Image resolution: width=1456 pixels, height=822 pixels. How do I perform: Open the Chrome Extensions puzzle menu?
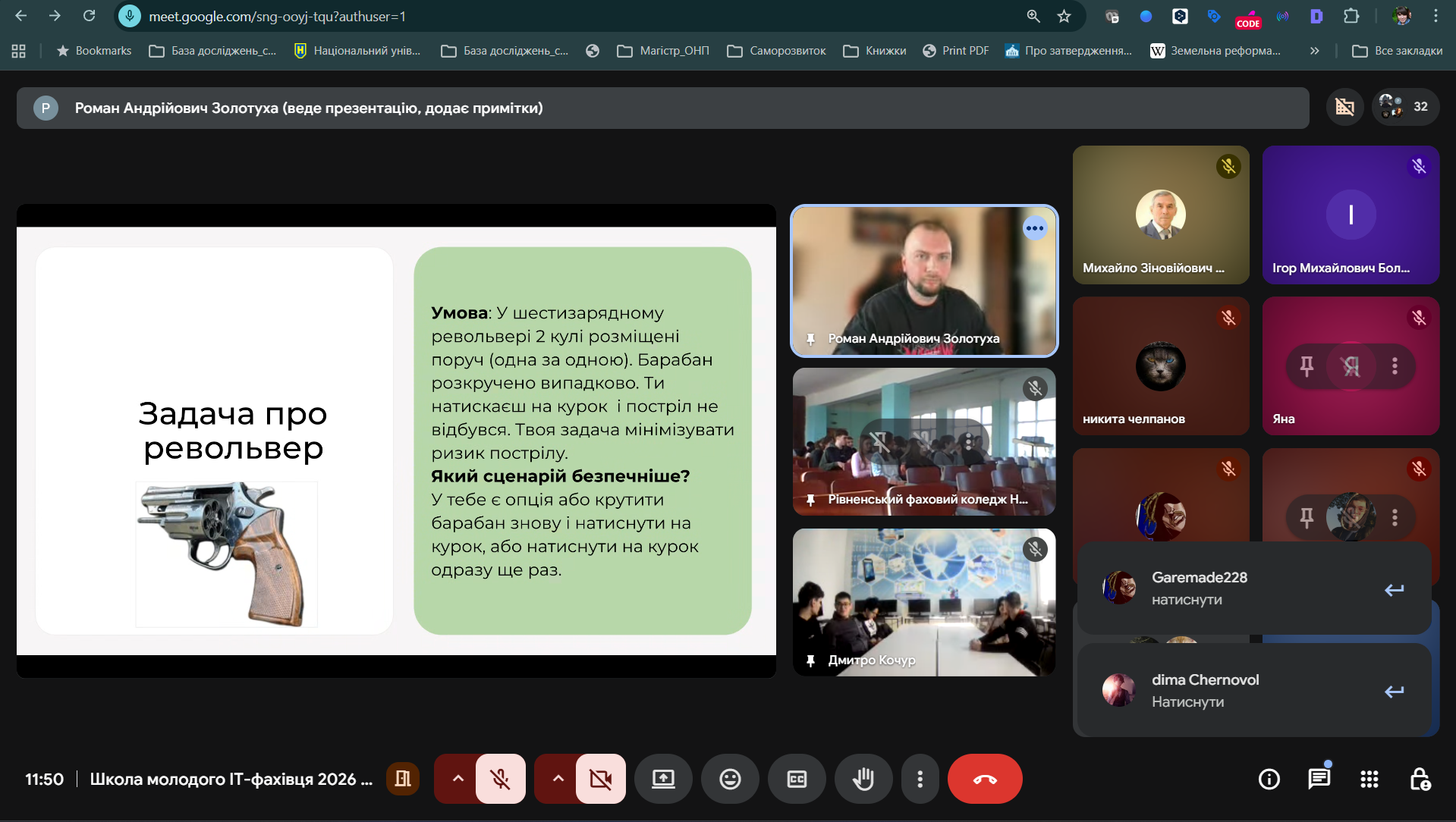click(1351, 16)
